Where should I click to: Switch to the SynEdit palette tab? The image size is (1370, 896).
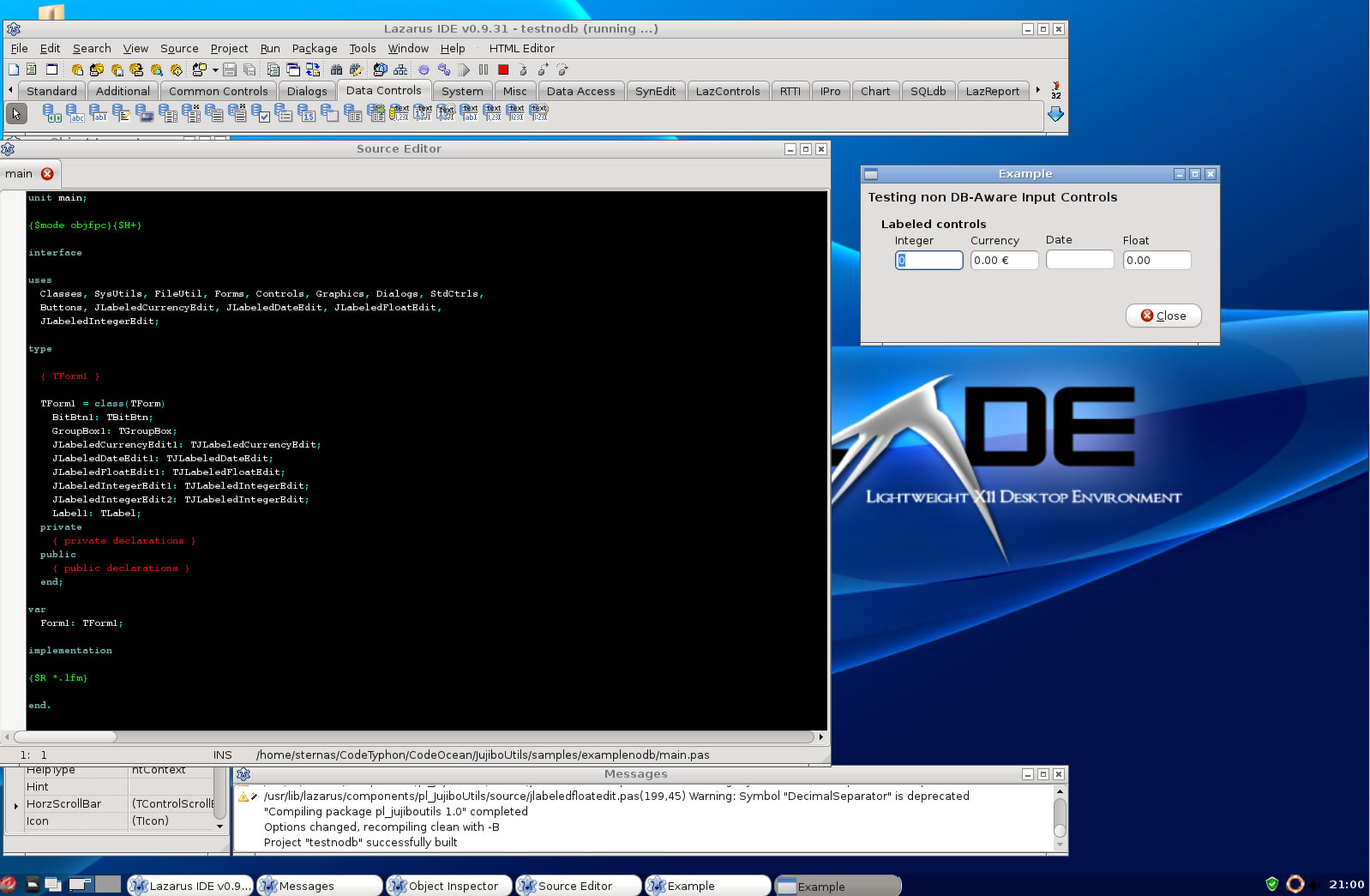655,91
